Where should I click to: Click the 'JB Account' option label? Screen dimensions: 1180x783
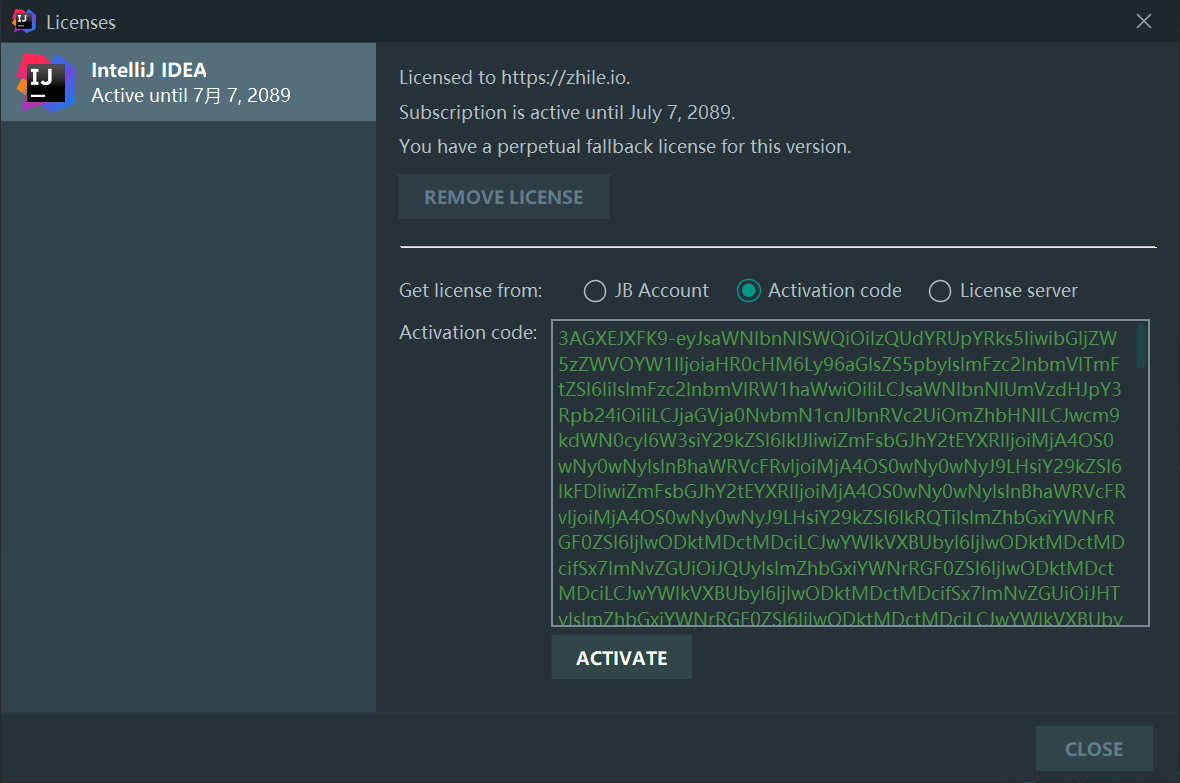pos(661,291)
